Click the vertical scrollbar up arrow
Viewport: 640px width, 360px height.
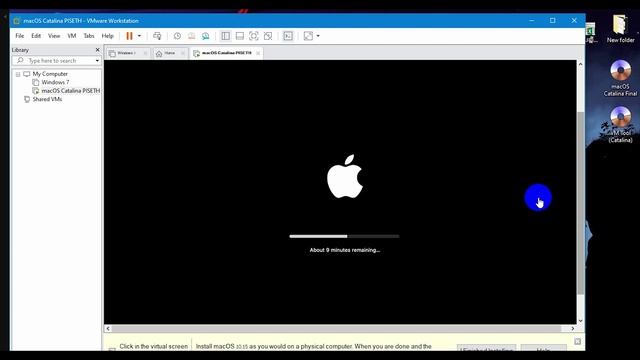(x=580, y=64)
